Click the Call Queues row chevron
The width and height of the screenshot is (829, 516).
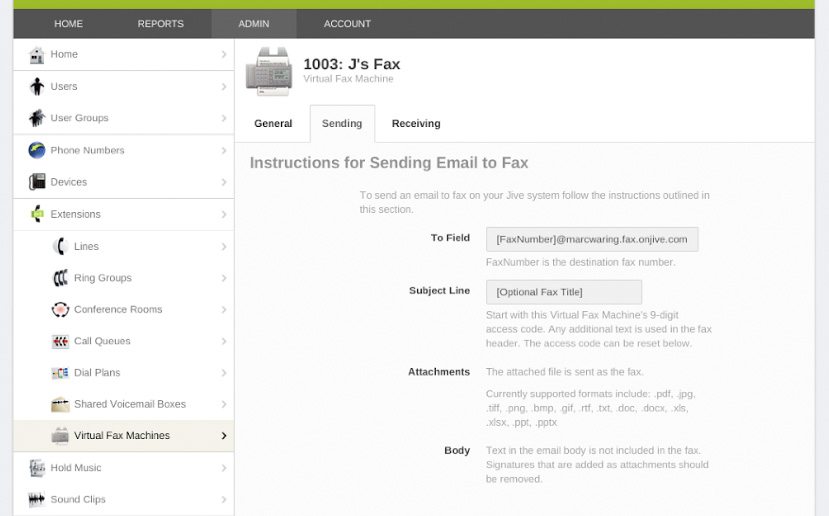(224, 342)
